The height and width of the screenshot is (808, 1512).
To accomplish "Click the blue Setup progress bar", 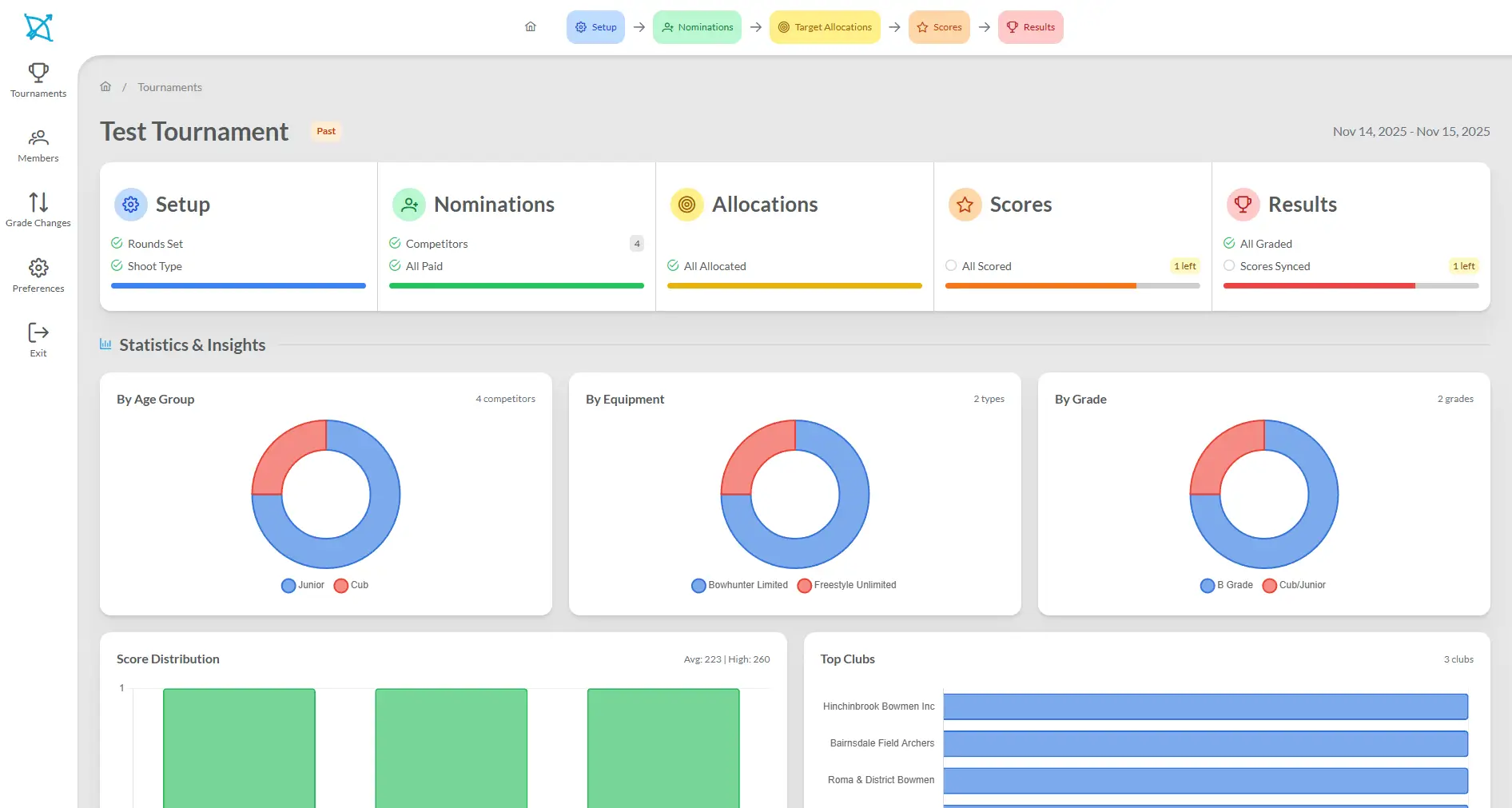I will (x=238, y=285).
